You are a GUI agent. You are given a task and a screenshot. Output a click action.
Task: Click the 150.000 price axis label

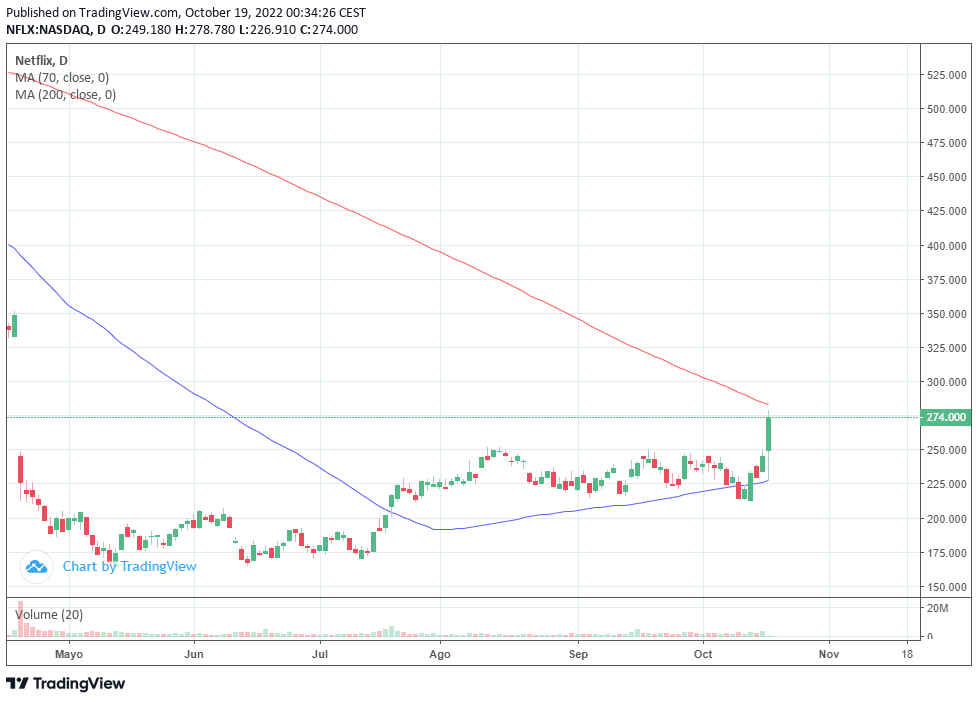(946, 587)
